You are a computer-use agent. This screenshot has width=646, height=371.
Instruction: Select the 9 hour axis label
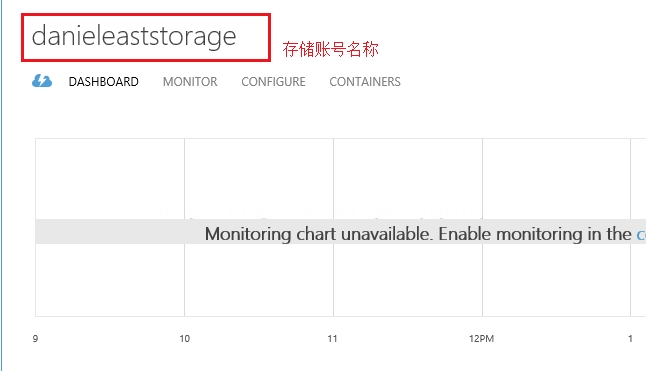point(35,338)
